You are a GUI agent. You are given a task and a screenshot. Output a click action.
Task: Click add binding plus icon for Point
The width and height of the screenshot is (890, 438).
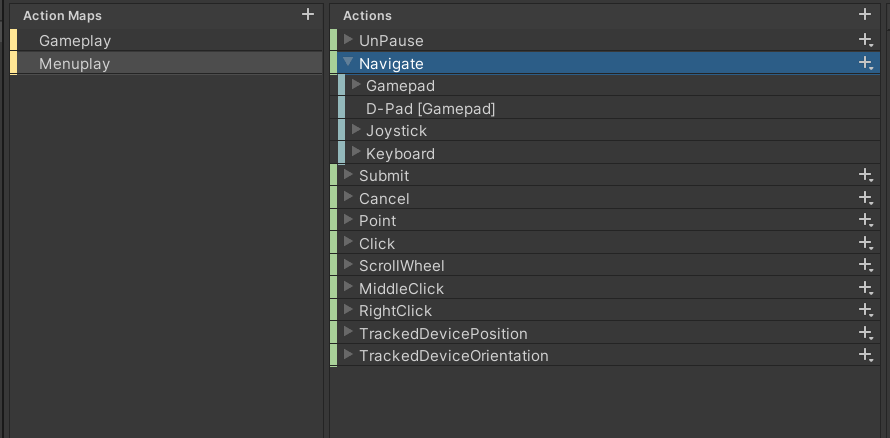(866, 220)
